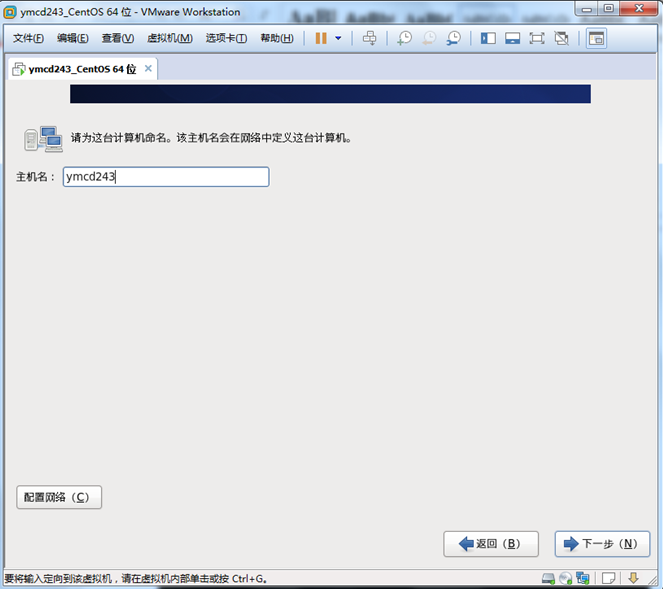Open 编辑(E) menu

pyautogui.click(x=73, y=38)
